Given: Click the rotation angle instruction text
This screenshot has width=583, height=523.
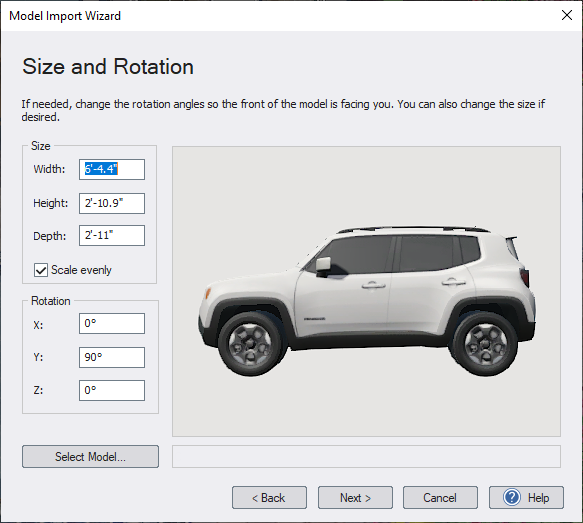Looking at the screenshot, I should 283,110.
